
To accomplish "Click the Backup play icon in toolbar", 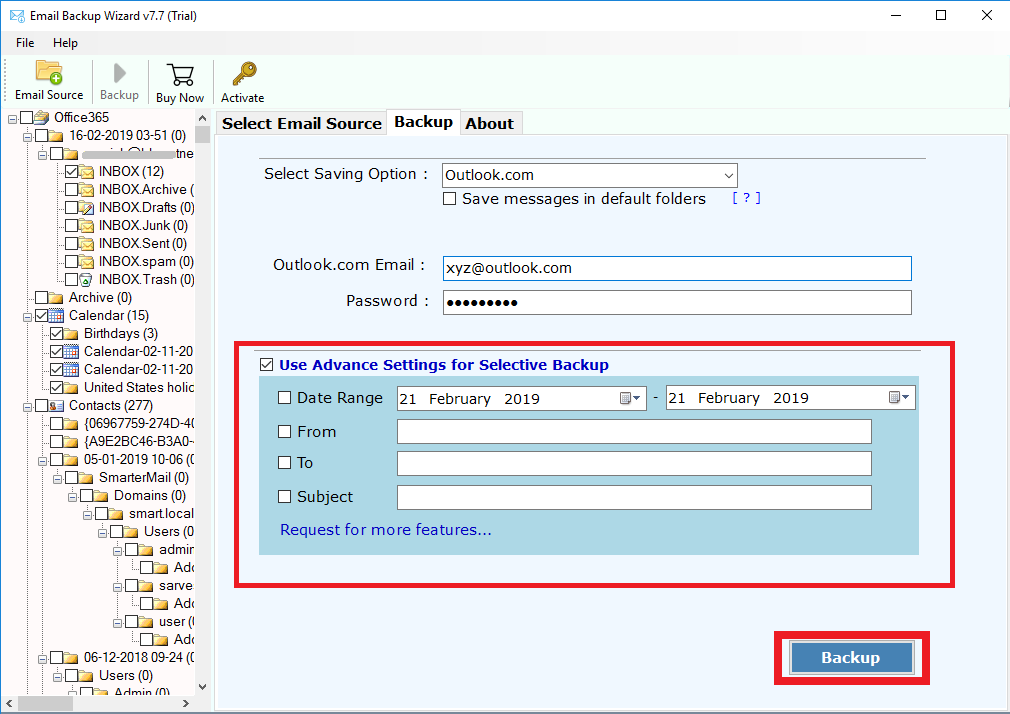I will point(119,73).
